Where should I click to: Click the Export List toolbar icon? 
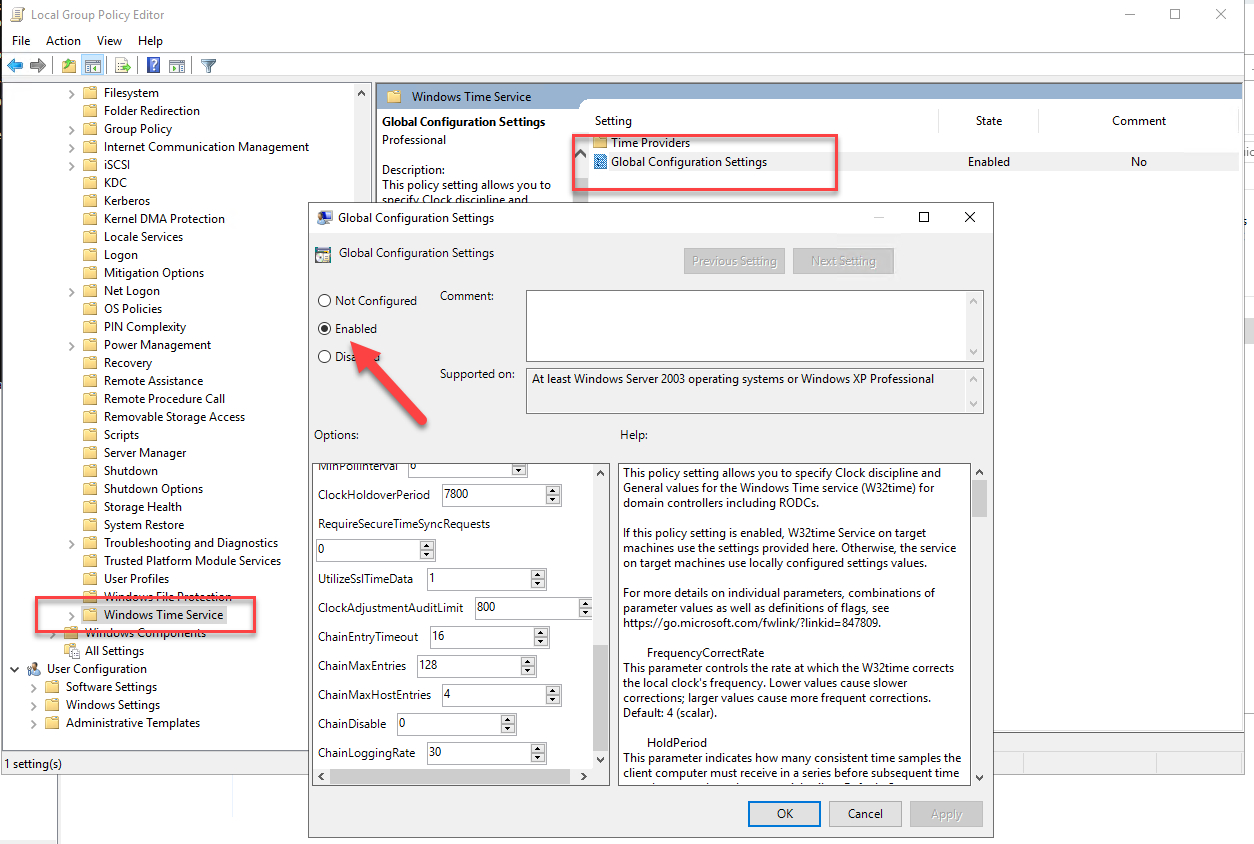pyautogui.click(x=123, y=66)
